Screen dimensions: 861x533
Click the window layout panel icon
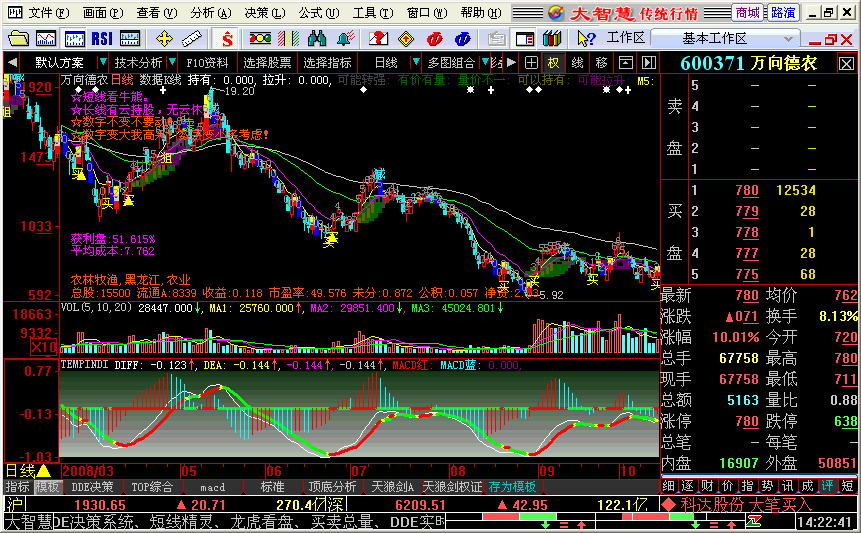point(525,38)
